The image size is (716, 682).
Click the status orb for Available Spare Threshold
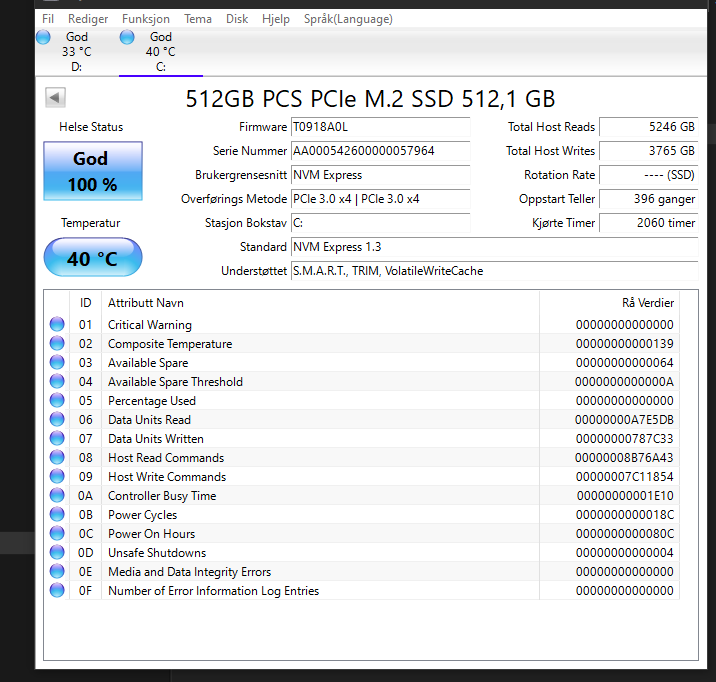(x=57, y=381)
